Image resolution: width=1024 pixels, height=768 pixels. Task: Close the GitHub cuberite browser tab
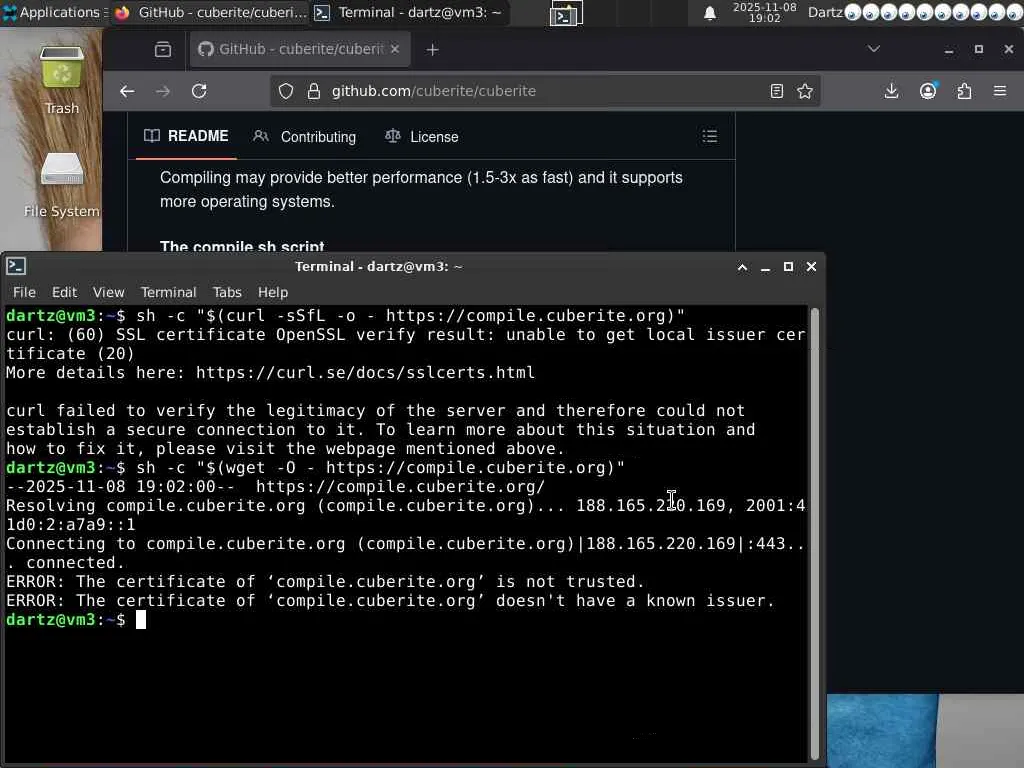(394, 50)
